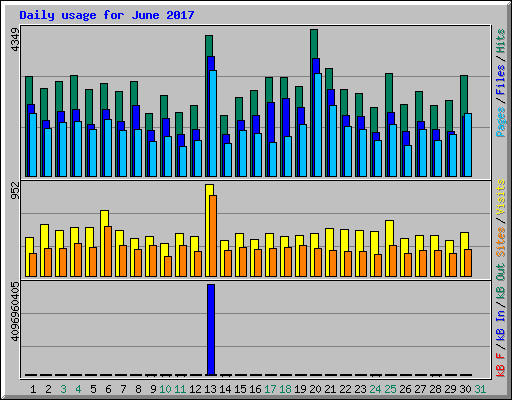Click day 13 on the x-axis

[x=210, y=389]
